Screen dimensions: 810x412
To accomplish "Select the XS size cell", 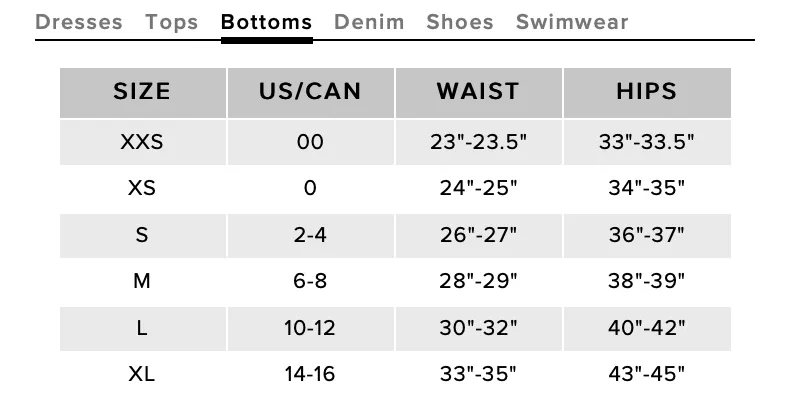I will 143,188.
